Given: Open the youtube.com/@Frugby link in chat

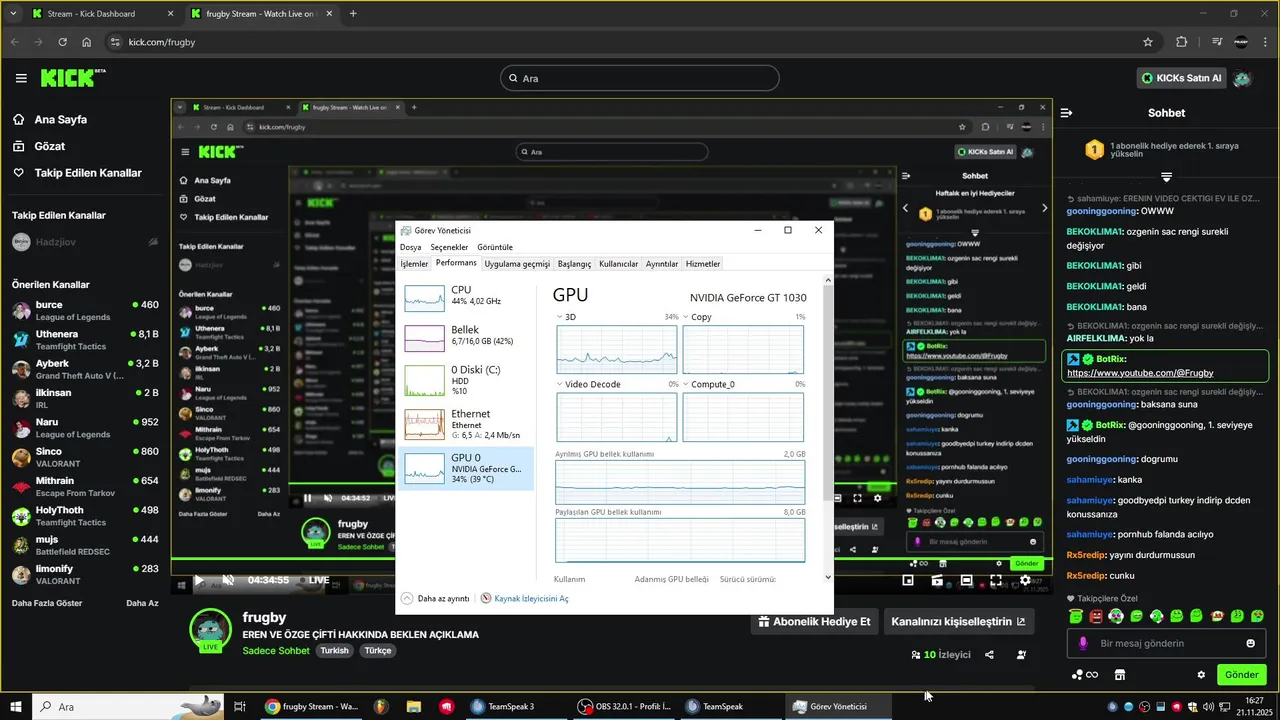Looking at the screenshot, I should [x=1140, y=373].
